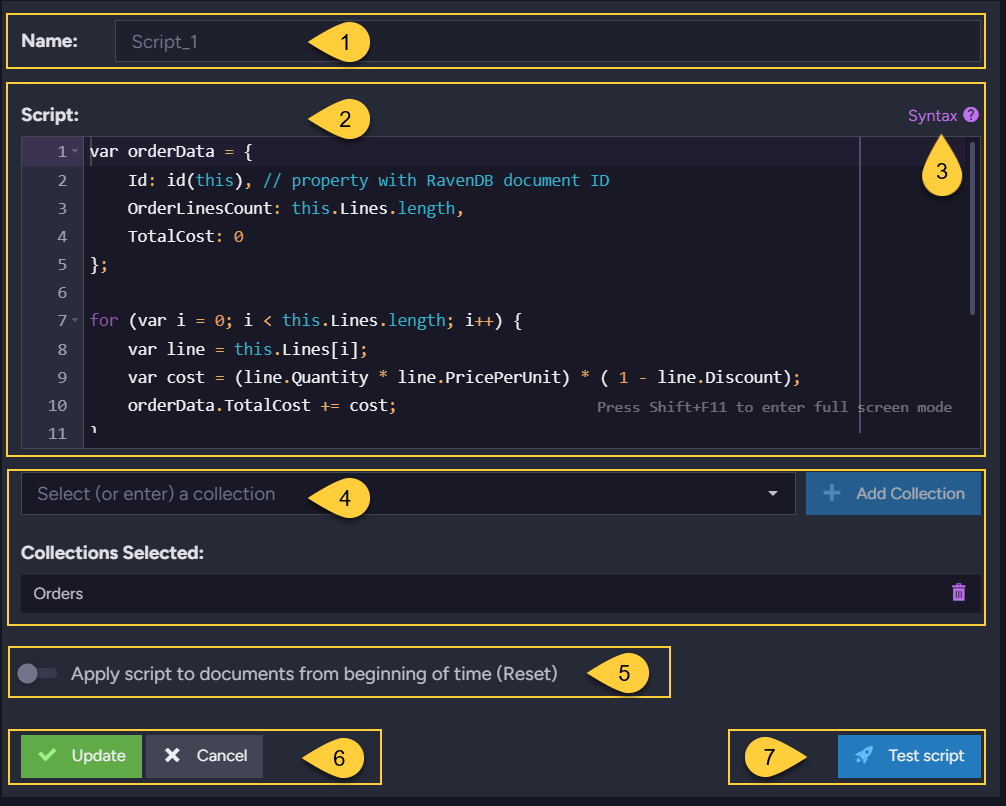Click the comment 'property with RavenDB document ID'
1006x806 pixels.
450,180
